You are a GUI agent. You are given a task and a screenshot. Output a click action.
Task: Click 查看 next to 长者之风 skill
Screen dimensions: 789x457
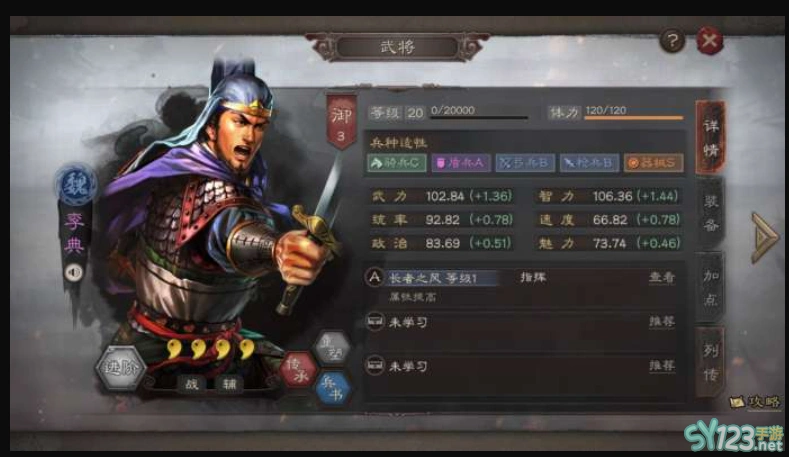pos(661,277)
